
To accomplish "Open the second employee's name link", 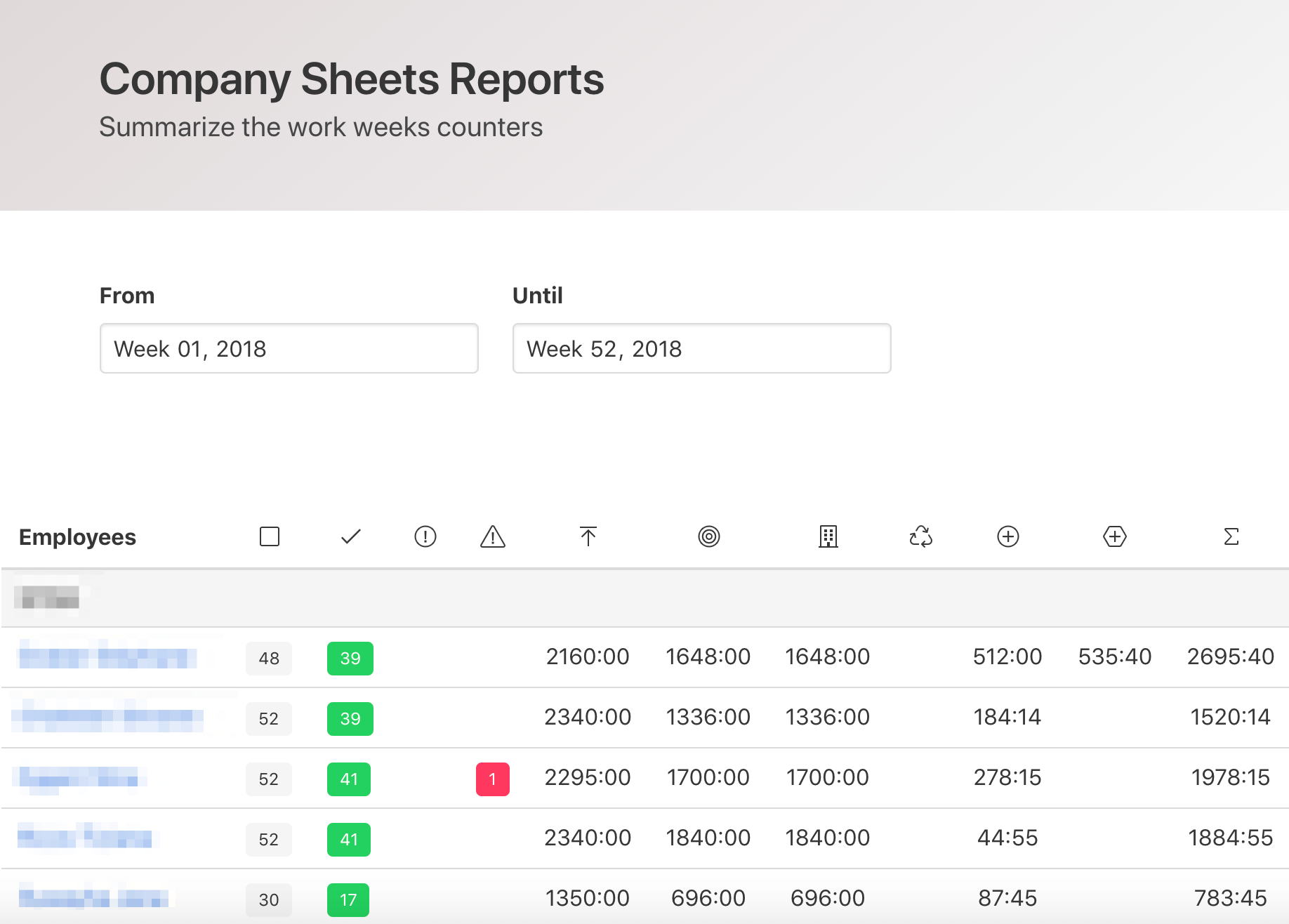I will coord(105,718).
